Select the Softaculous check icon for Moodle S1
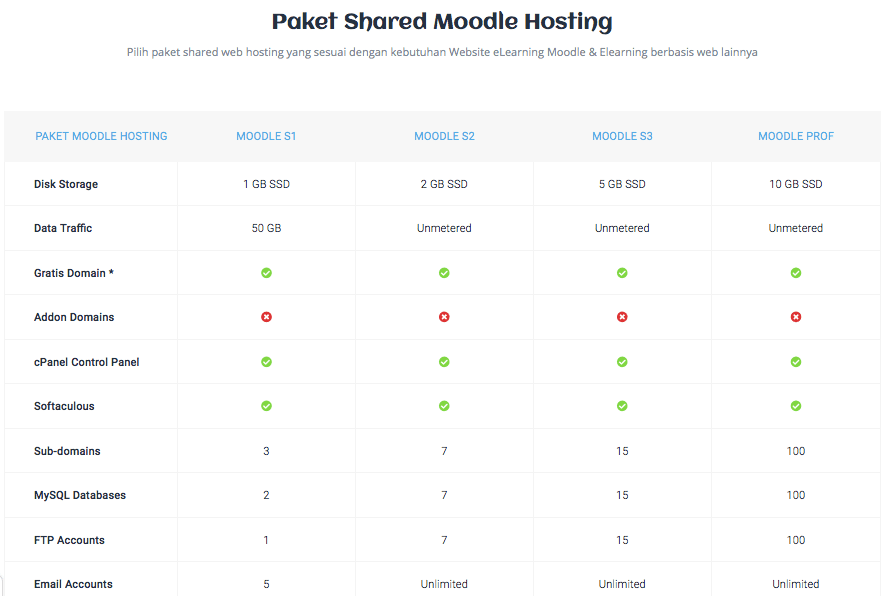The width and height of the screenshot is (888, 596). [266, 406]
